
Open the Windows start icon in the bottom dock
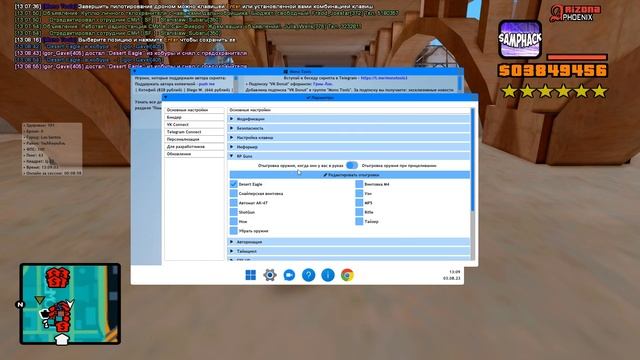coord(251,275)
